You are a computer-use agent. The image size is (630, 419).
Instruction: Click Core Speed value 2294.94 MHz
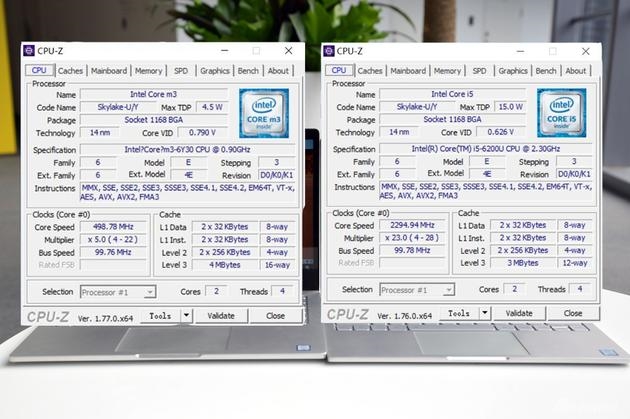click(412, 225)
